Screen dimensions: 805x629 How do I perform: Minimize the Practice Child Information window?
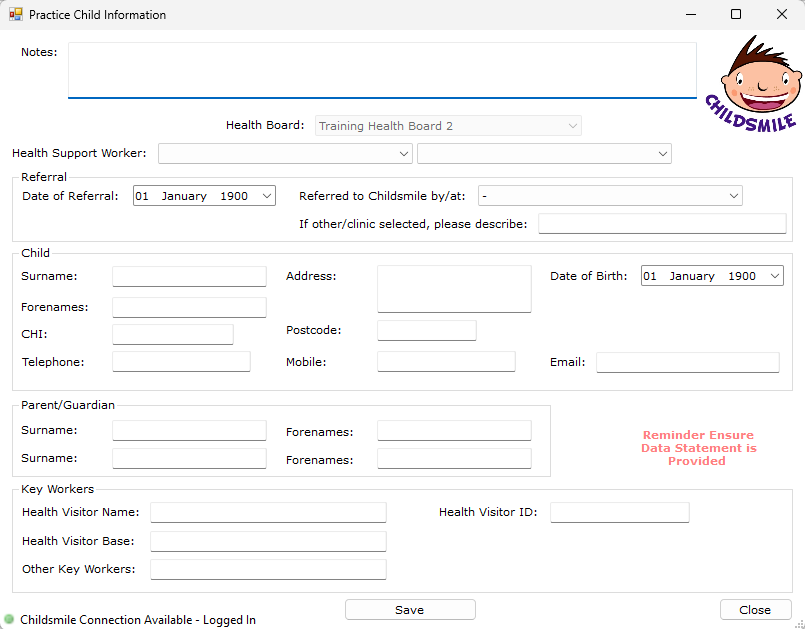690,15
